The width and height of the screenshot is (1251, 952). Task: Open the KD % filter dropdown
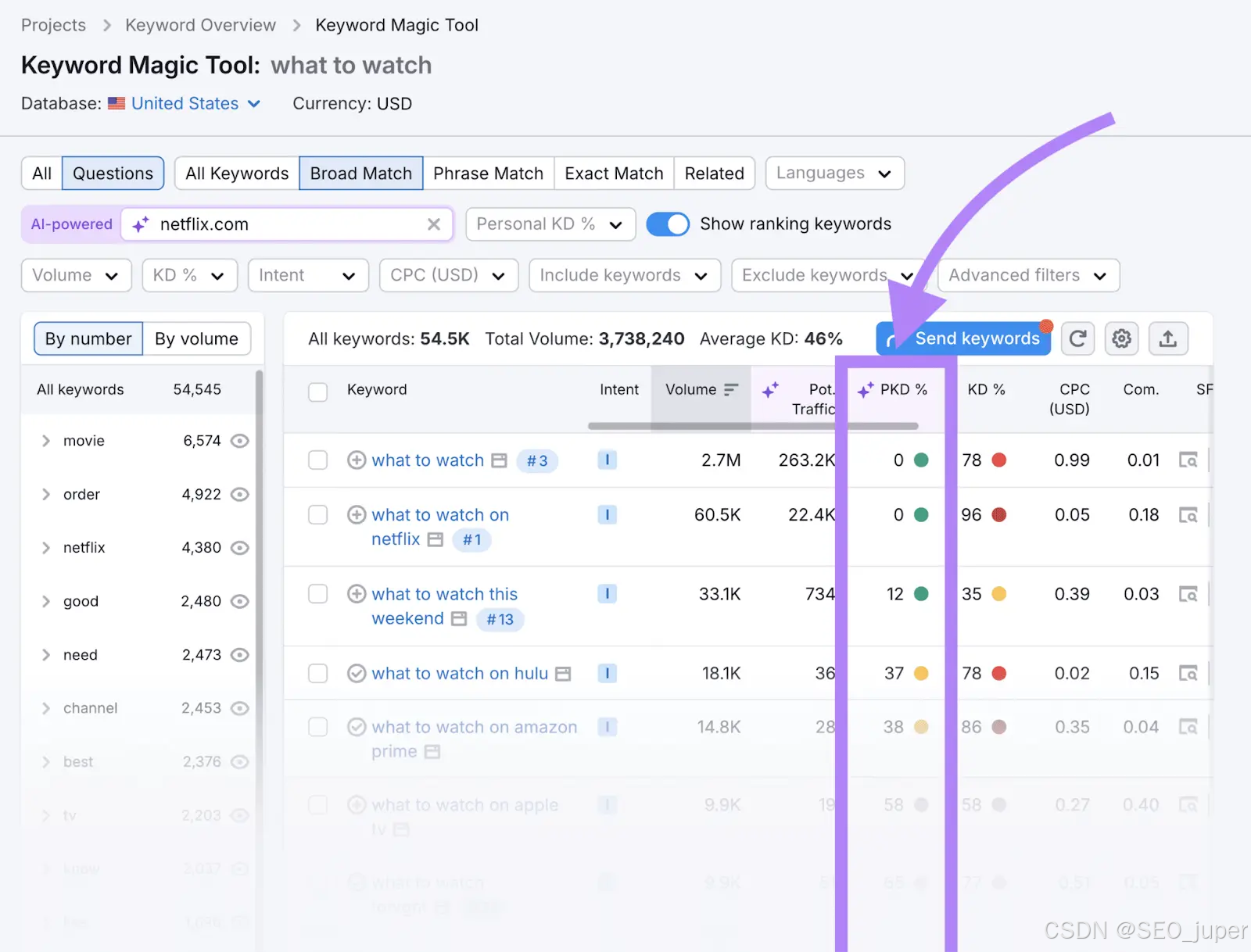(190, 275)
